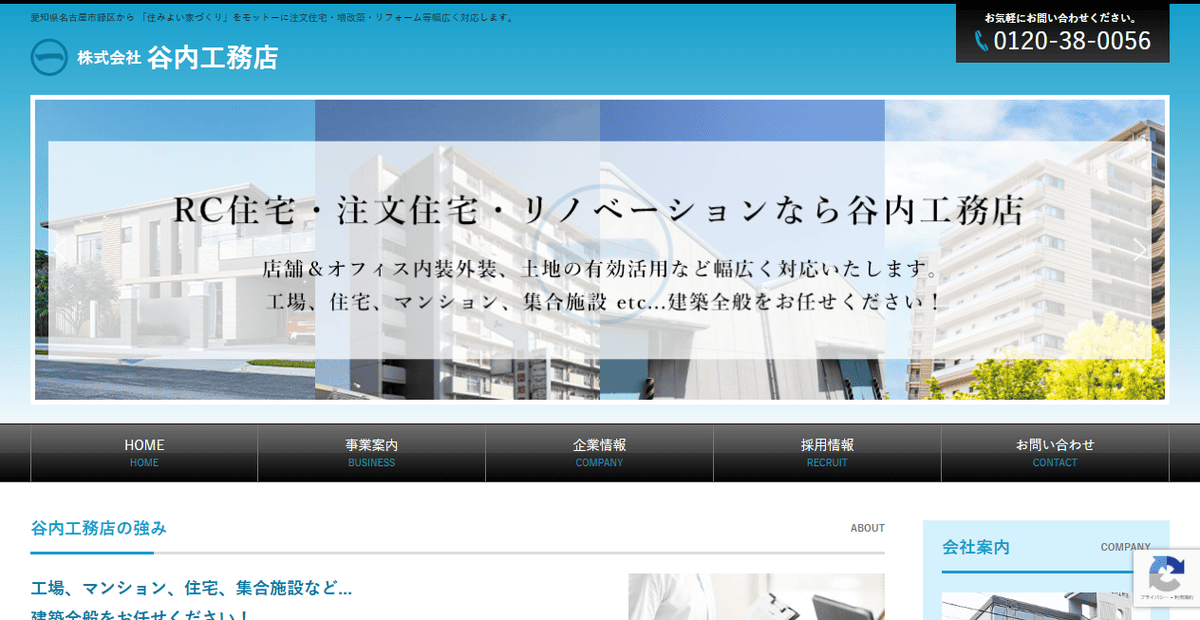
Task: Click the main hero banner slide
Action: (x=600, y=249)
